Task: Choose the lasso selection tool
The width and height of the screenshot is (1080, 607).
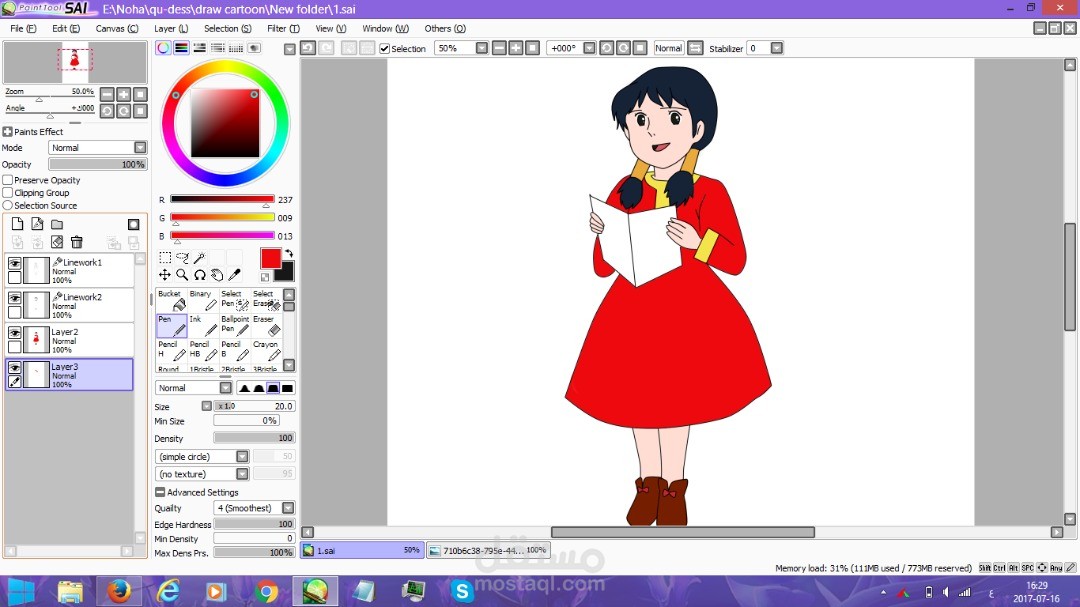Action: click(183, 258)
